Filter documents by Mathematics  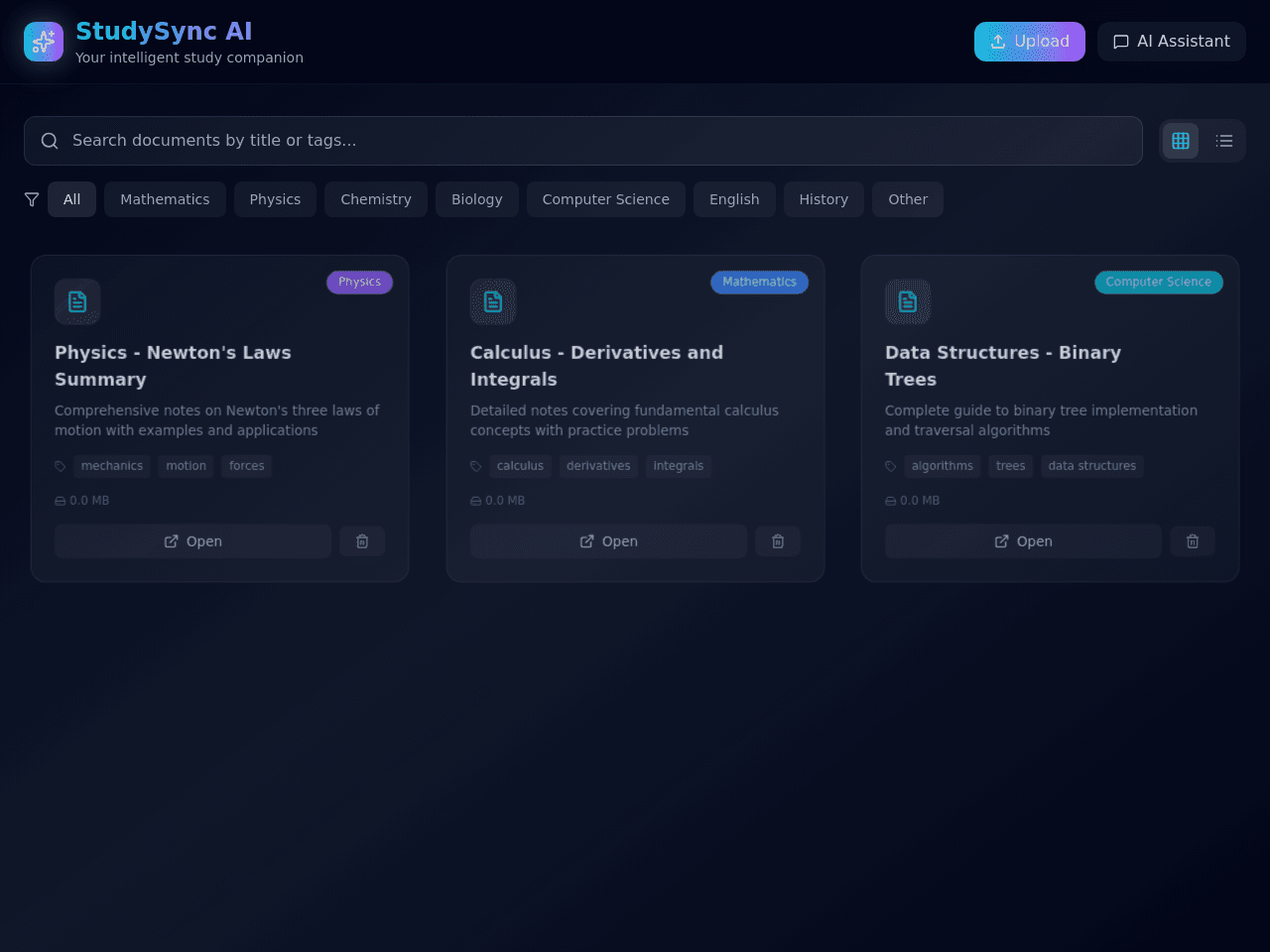click(x=165, y=199)
